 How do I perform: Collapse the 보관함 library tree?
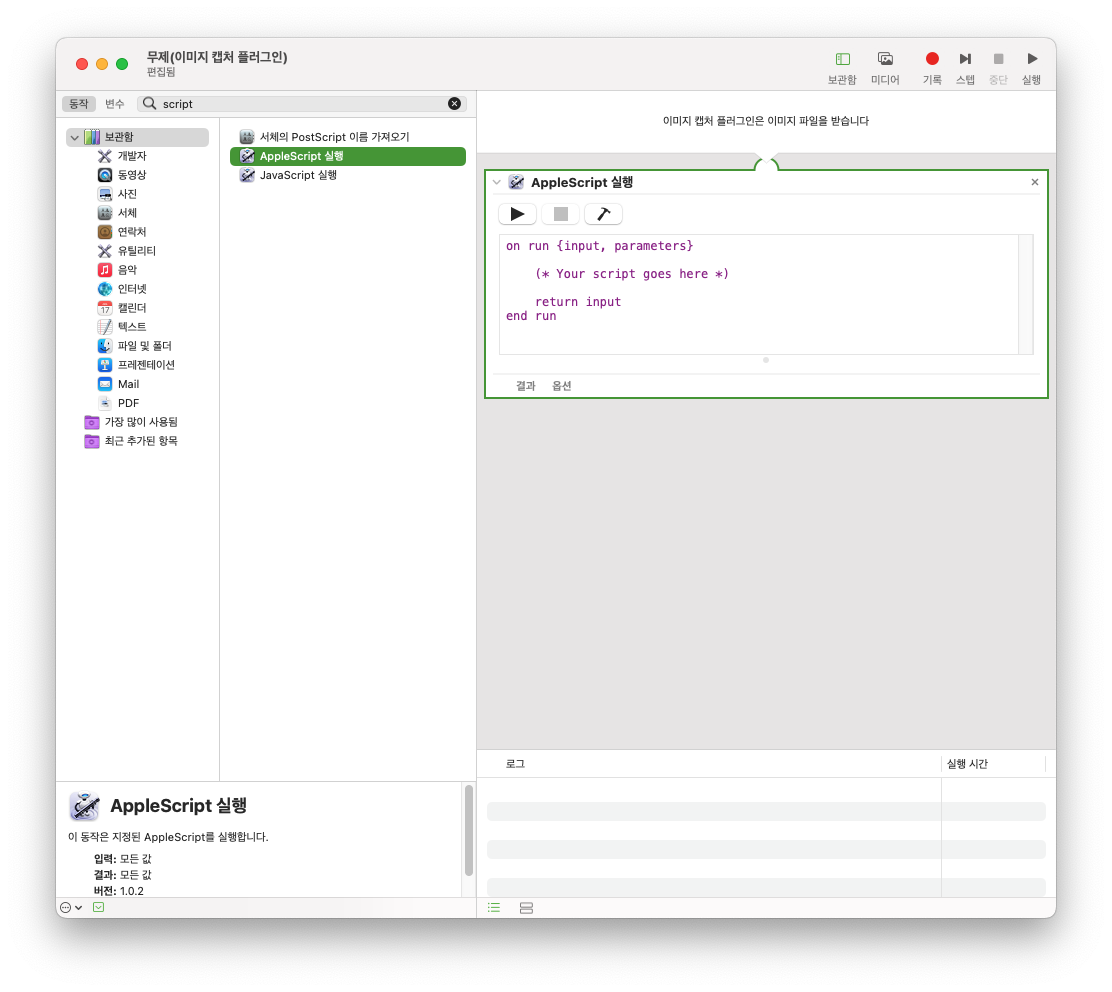coord(74,137)
